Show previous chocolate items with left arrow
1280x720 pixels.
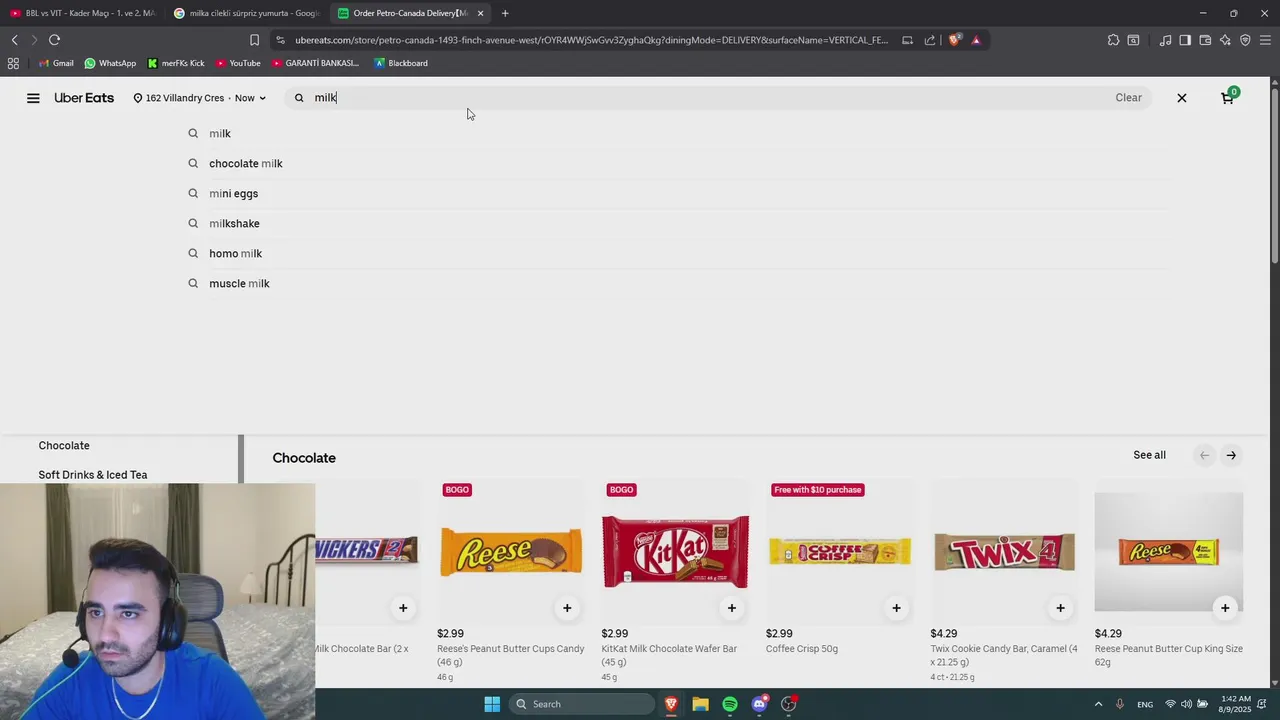click(x=1204, y=455)
